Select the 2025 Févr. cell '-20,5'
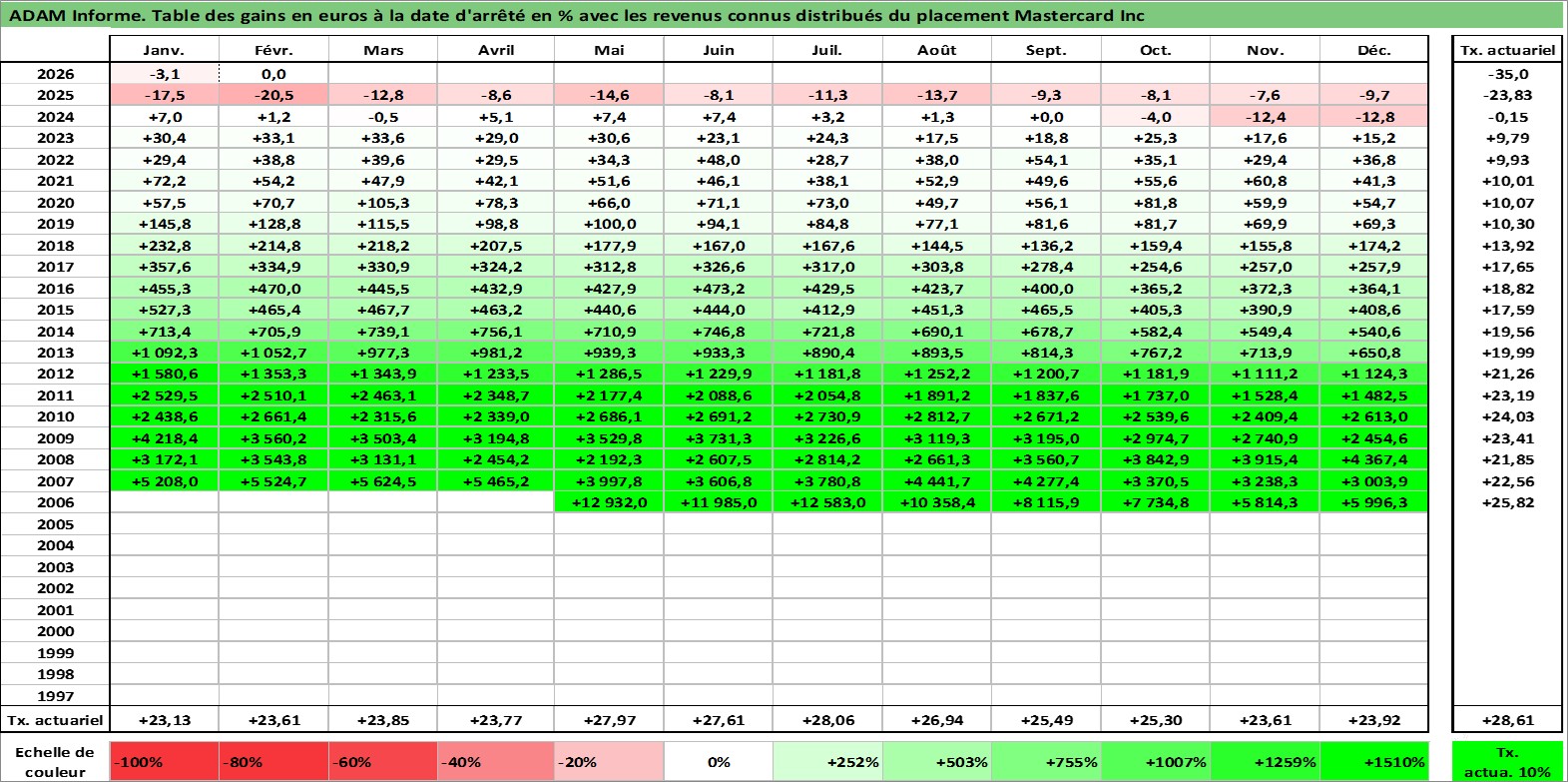The image size is (1568, 782). [x=274, y=95]
